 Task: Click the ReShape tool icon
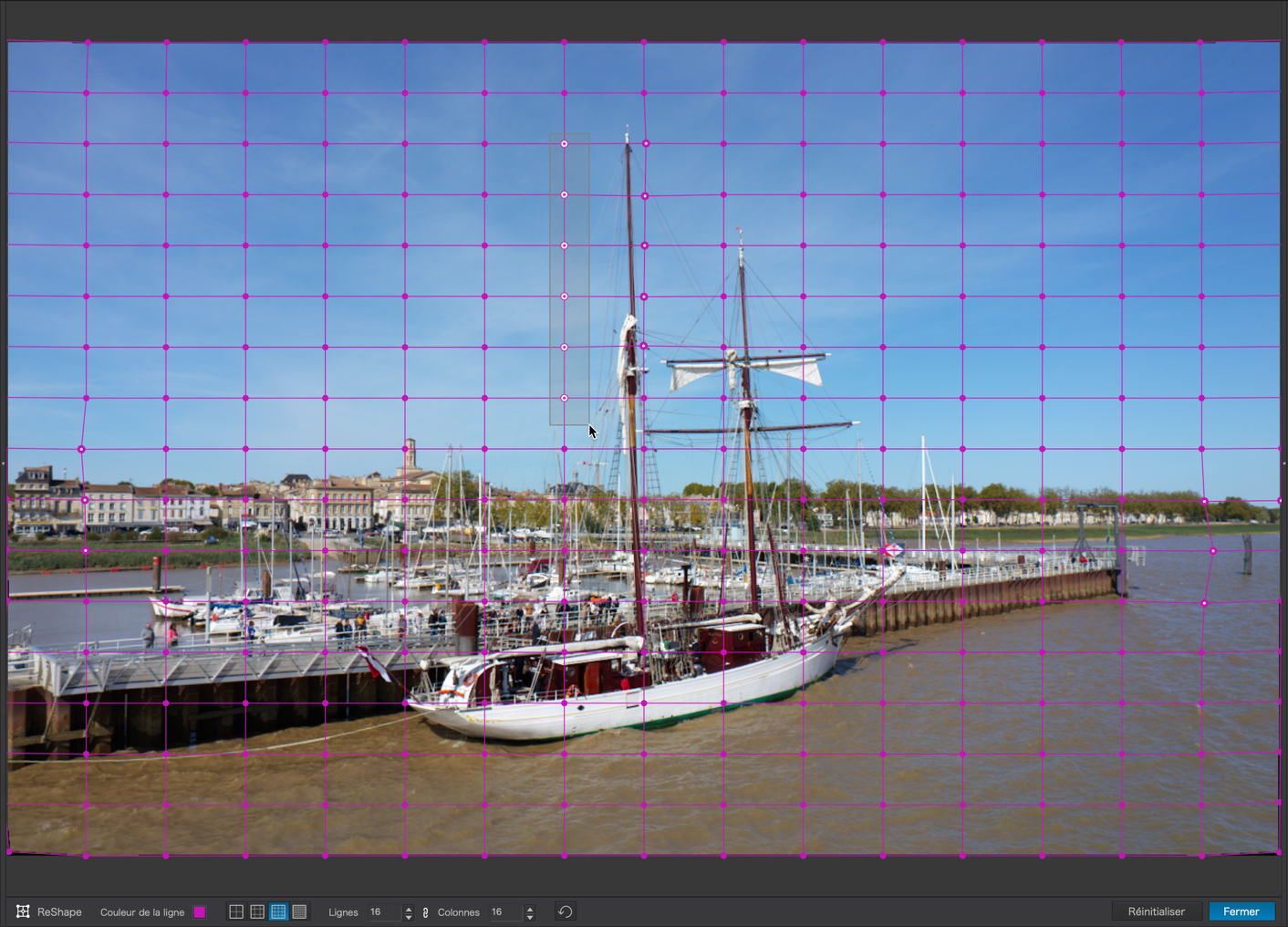tap(23, 911)
